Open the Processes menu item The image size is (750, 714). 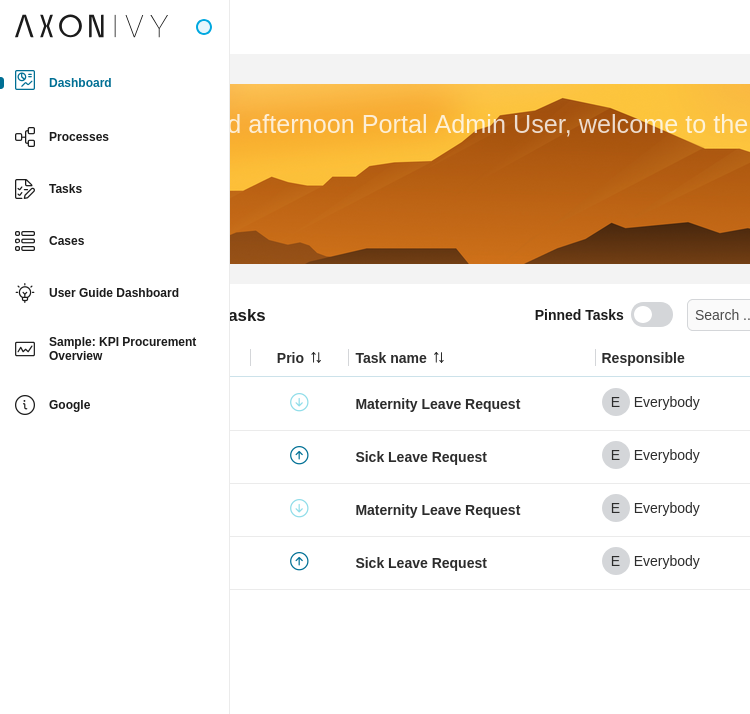[79, 137]
